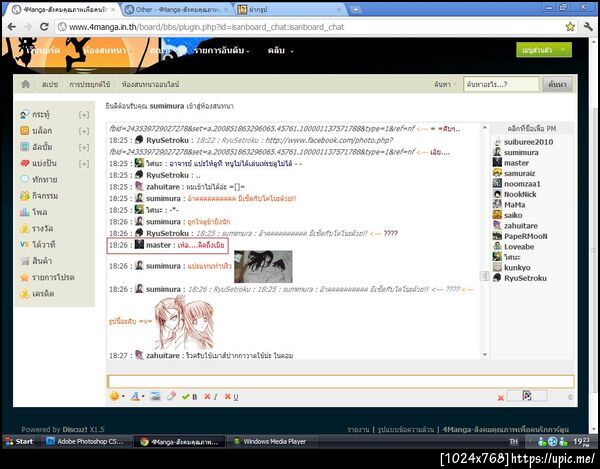
Task: Toggle italic I formatting in chat toolbar
Action: click(211, 397)
